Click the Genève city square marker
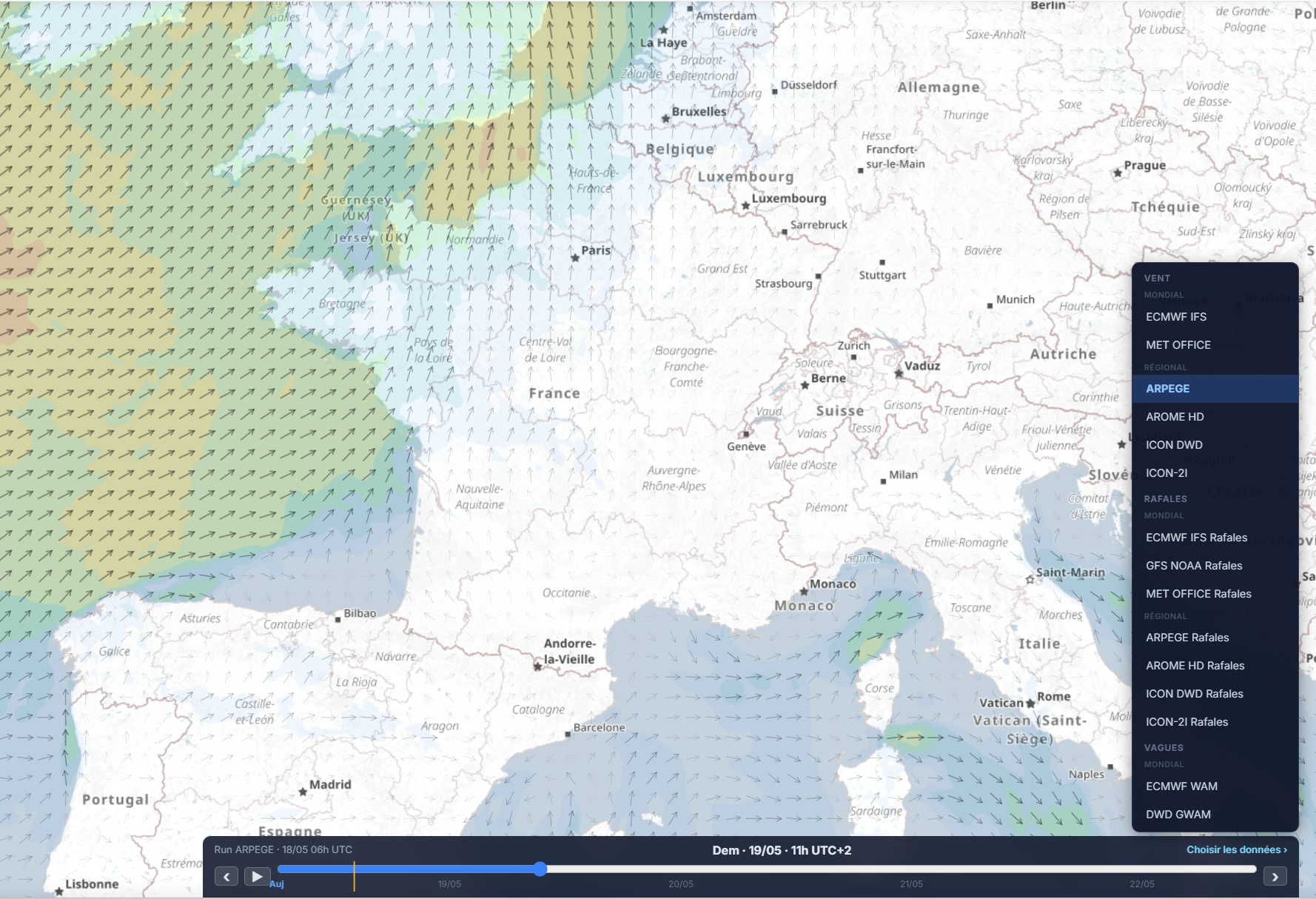The height and width of the screenshot is (899, 1316). click(746, 434)
